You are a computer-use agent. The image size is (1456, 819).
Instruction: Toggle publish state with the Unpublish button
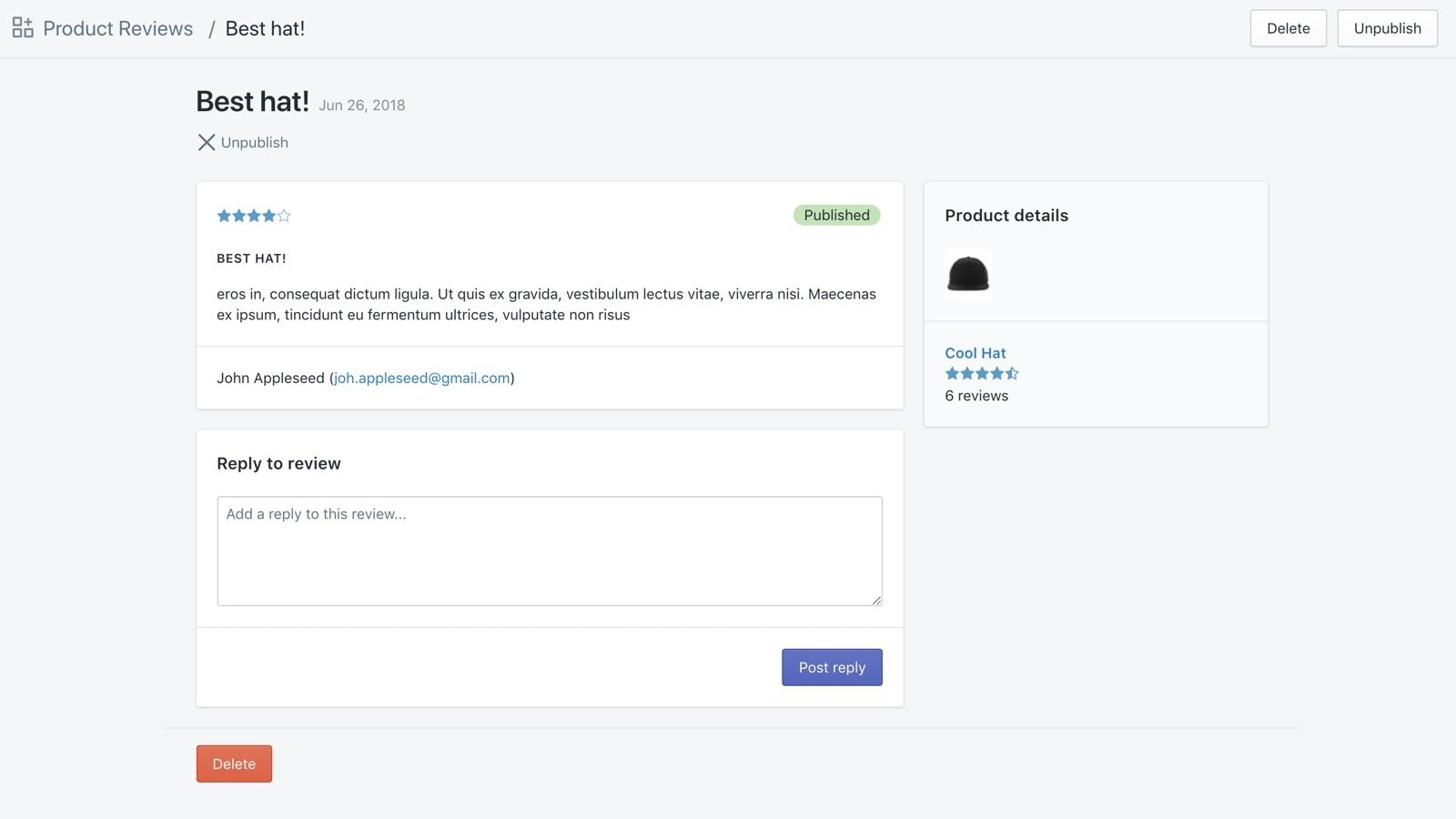tap(254, 142)
